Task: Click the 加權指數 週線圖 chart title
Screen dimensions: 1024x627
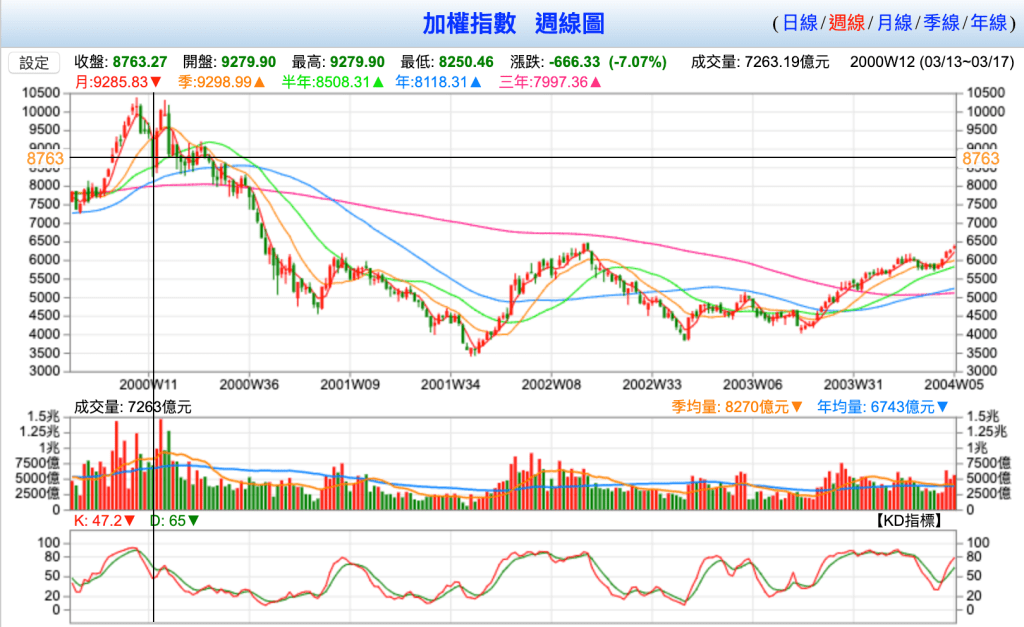Action: (x=512, y=23)
